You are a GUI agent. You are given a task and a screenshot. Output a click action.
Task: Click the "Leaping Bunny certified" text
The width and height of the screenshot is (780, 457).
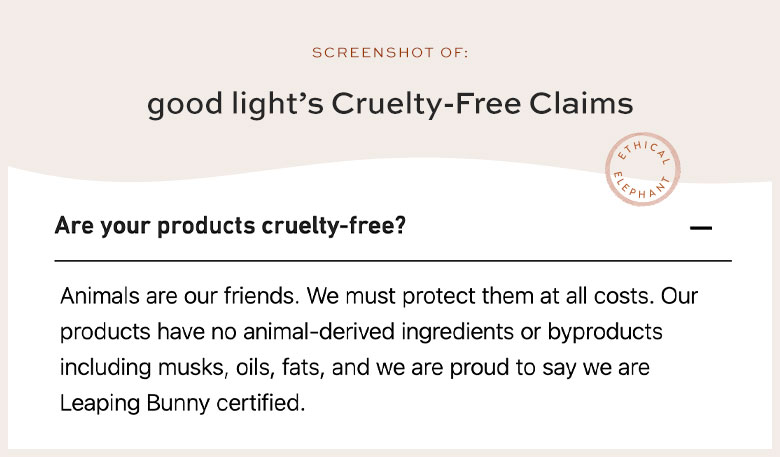[180, 405]
